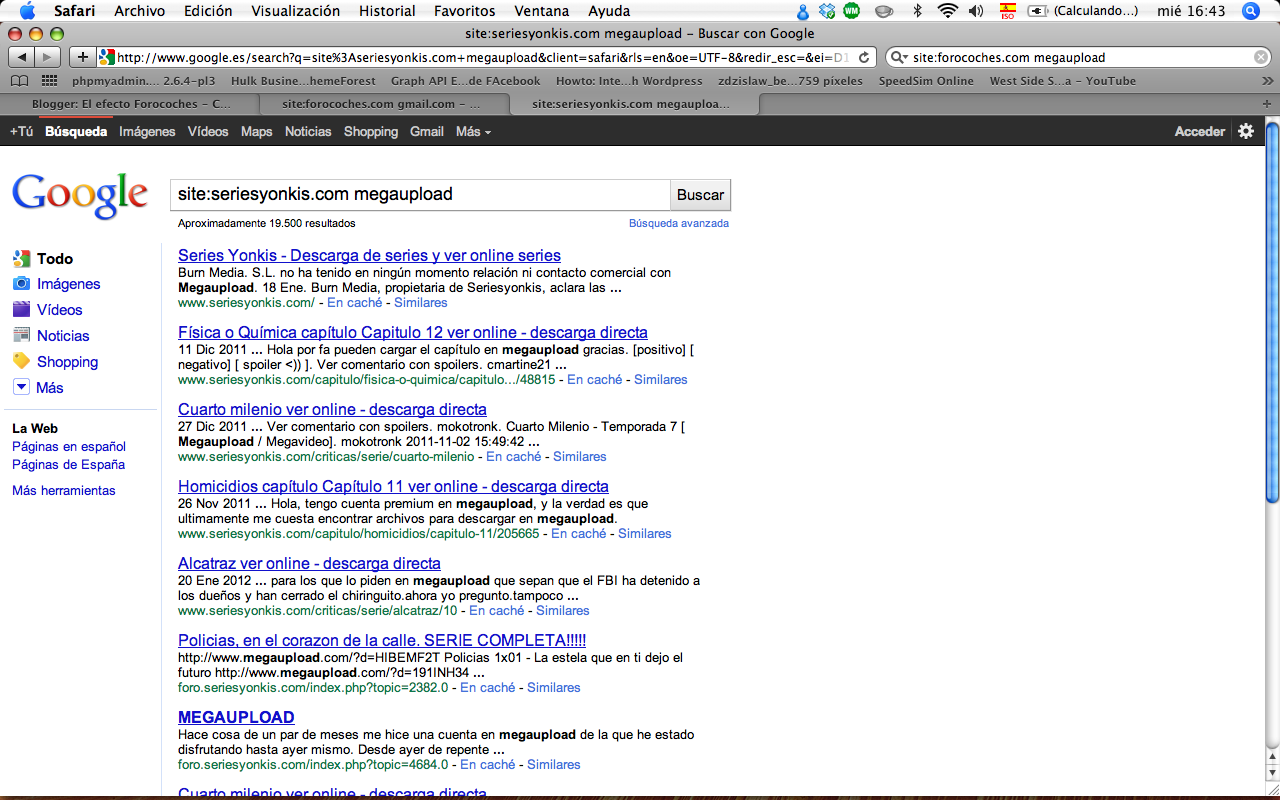Select the Shopping tag icon in sidebar
Viewport: 1280px width, 800px height.
pos(21,362)
